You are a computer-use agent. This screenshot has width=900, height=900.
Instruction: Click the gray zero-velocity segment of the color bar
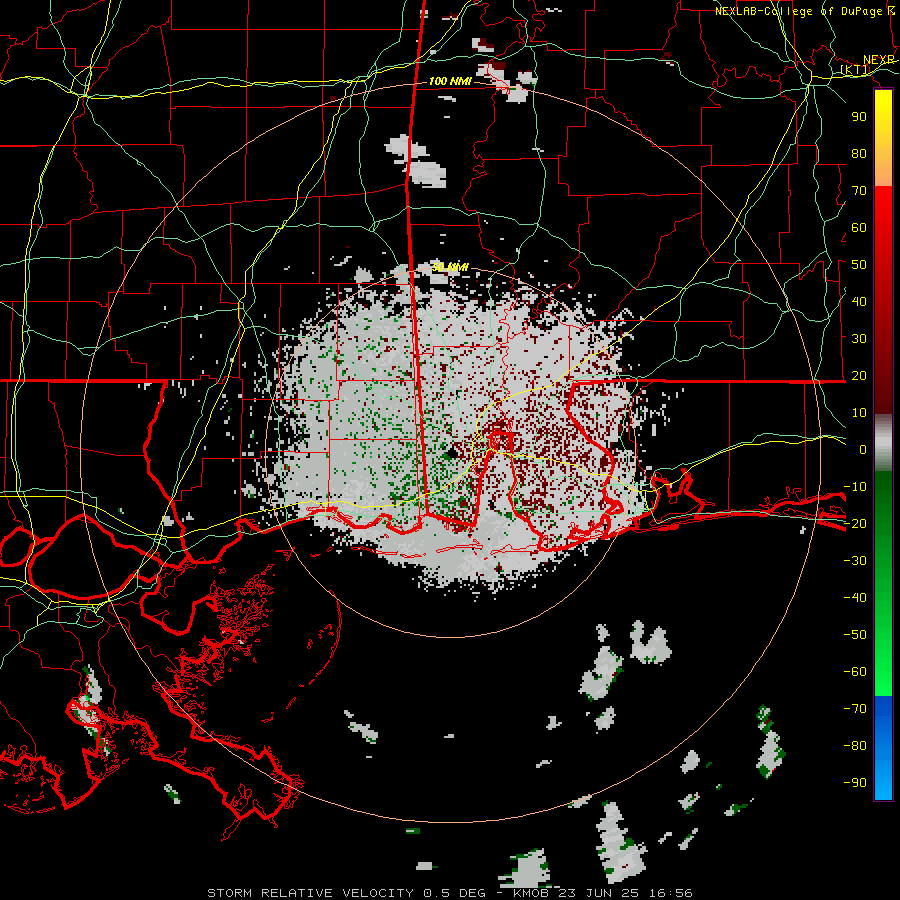pyautogui.click(x=883, y=443)
